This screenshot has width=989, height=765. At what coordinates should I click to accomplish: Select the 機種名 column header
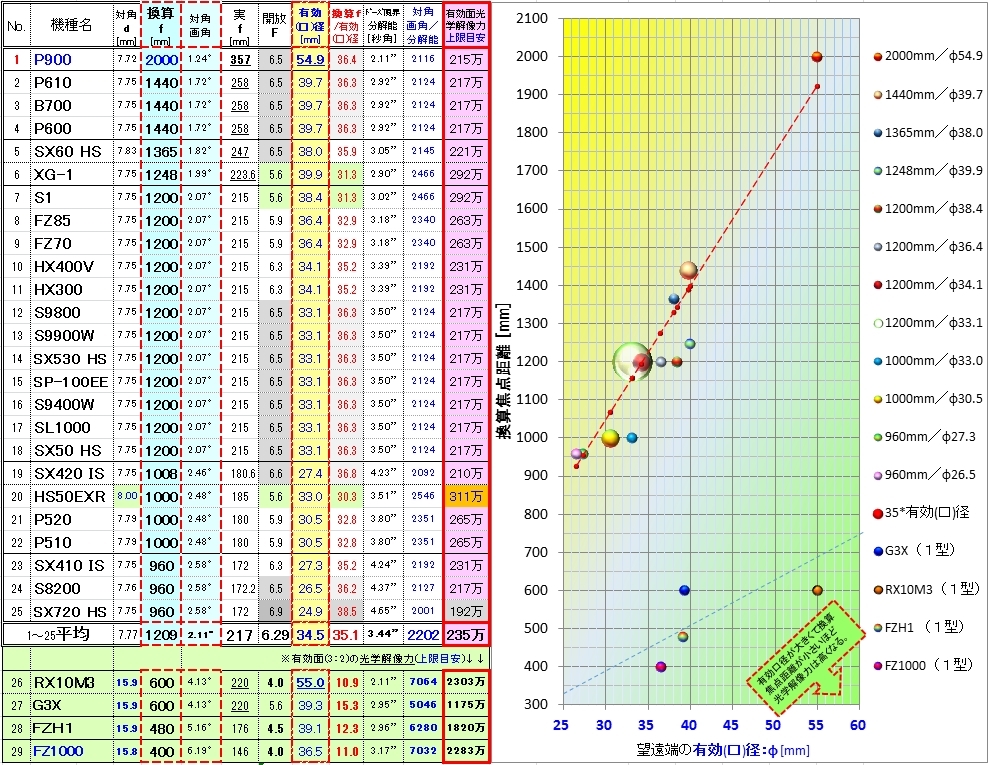click(x=71, y=25)
